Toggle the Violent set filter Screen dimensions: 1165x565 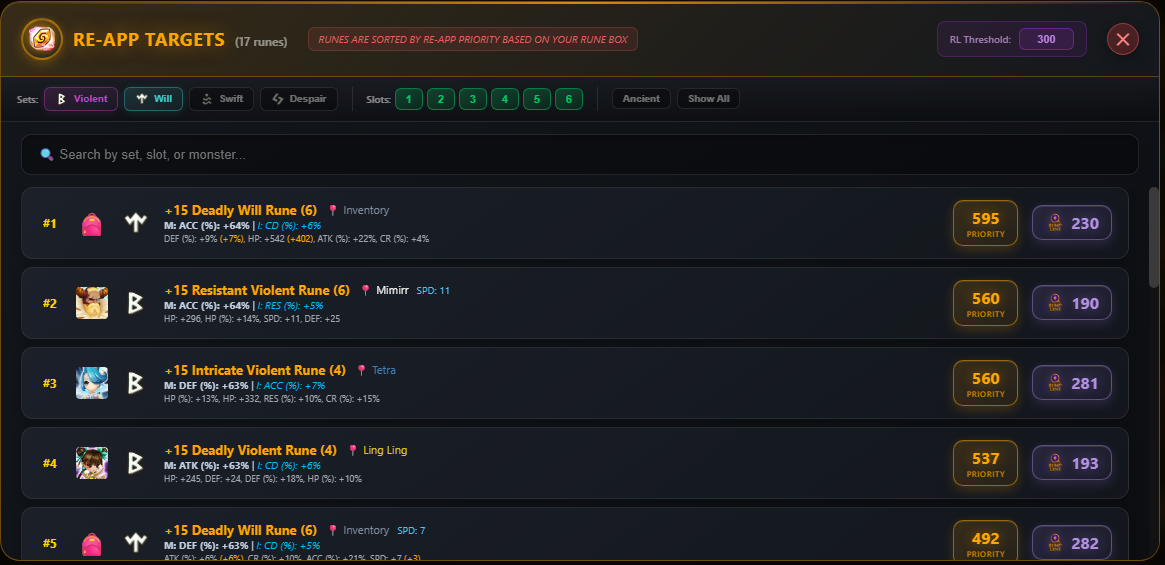click(81, 99)
